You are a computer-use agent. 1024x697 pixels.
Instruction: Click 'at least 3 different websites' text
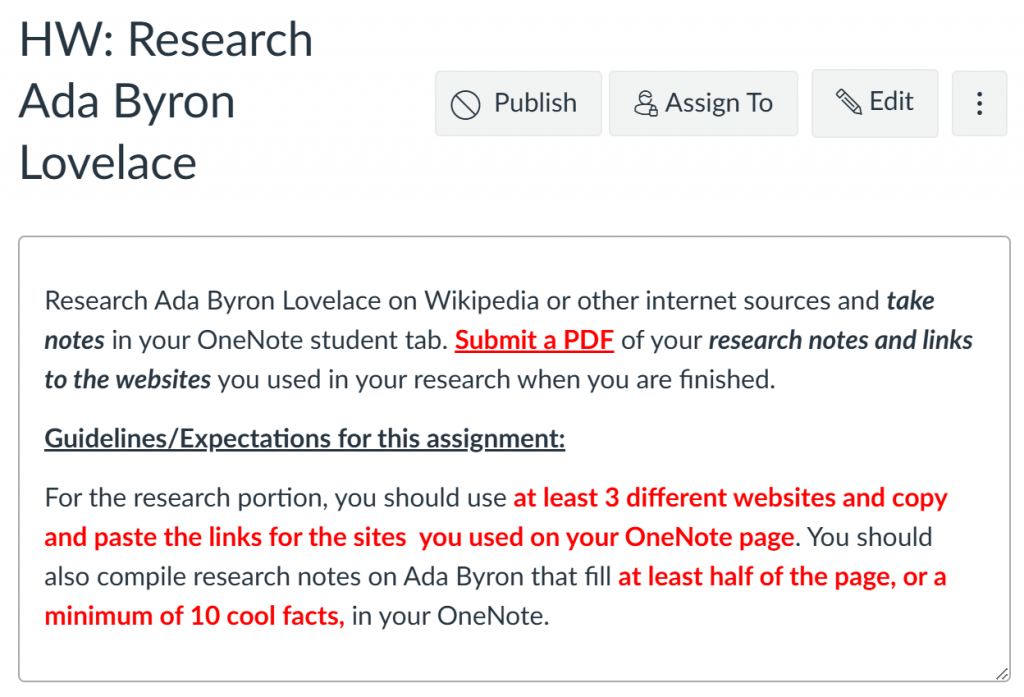tap(674, 498)
